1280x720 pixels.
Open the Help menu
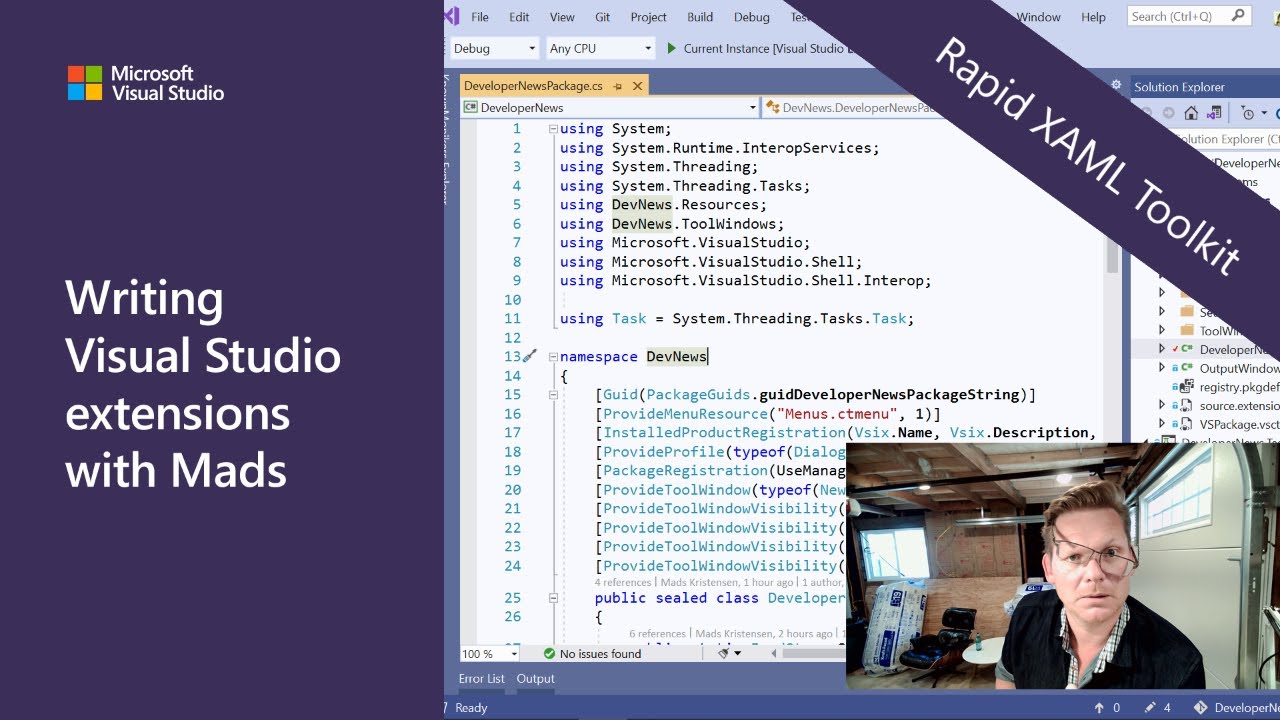1094,17
